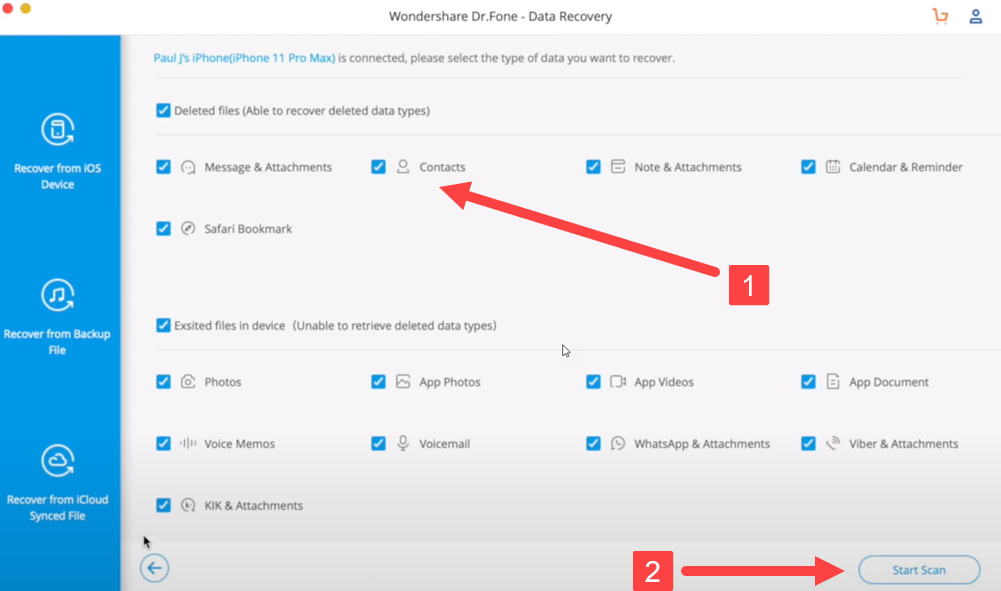Click the KIK & Attachments label
The width and height of the screenshot is (1001, 591).
tap(253, 505)
